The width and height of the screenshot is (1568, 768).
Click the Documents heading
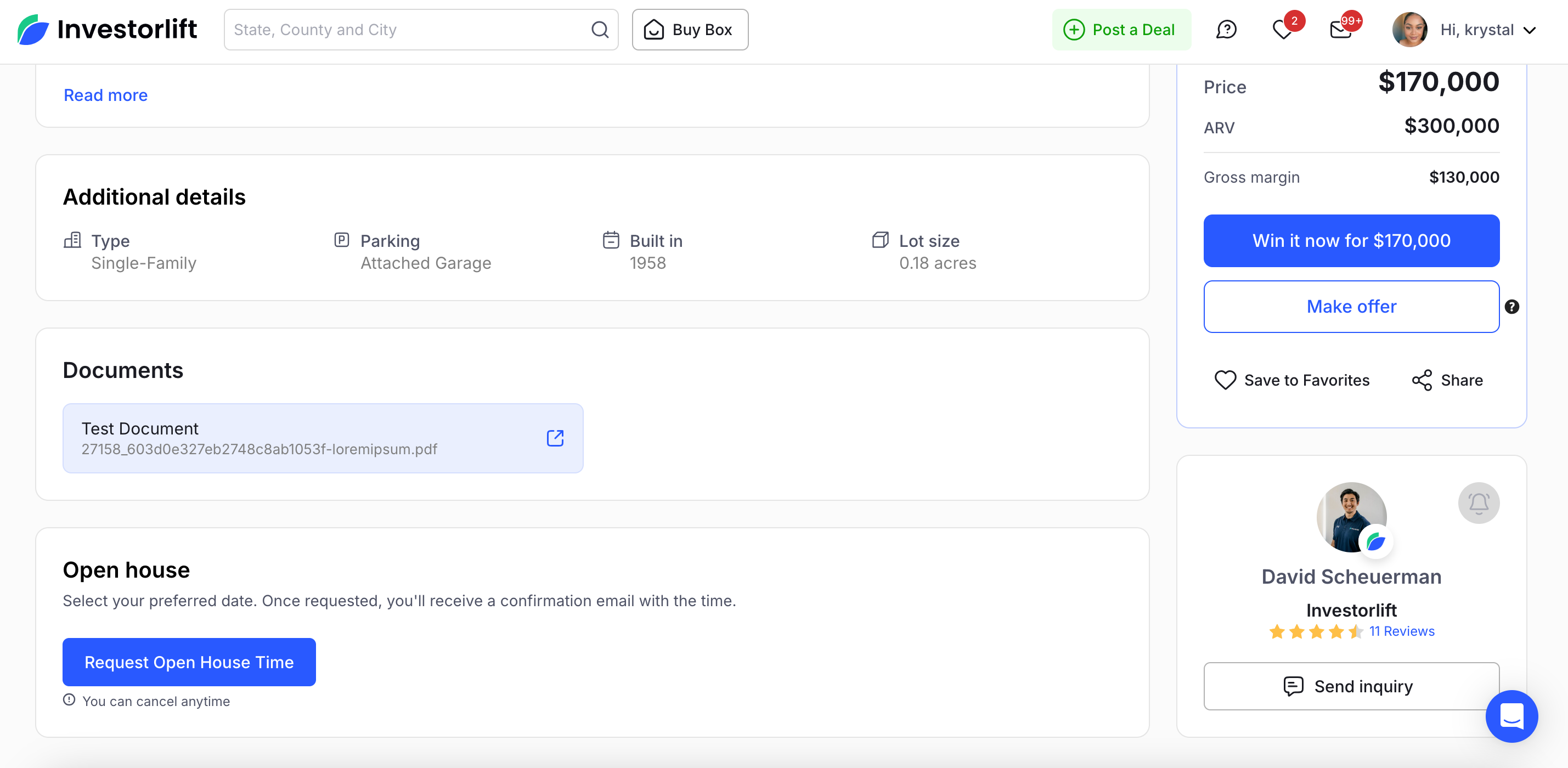[123, 370]
